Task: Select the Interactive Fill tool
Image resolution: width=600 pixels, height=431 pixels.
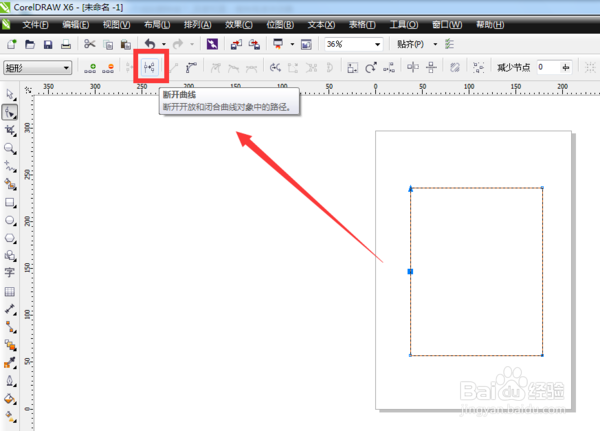Action: tap(10, 416)
